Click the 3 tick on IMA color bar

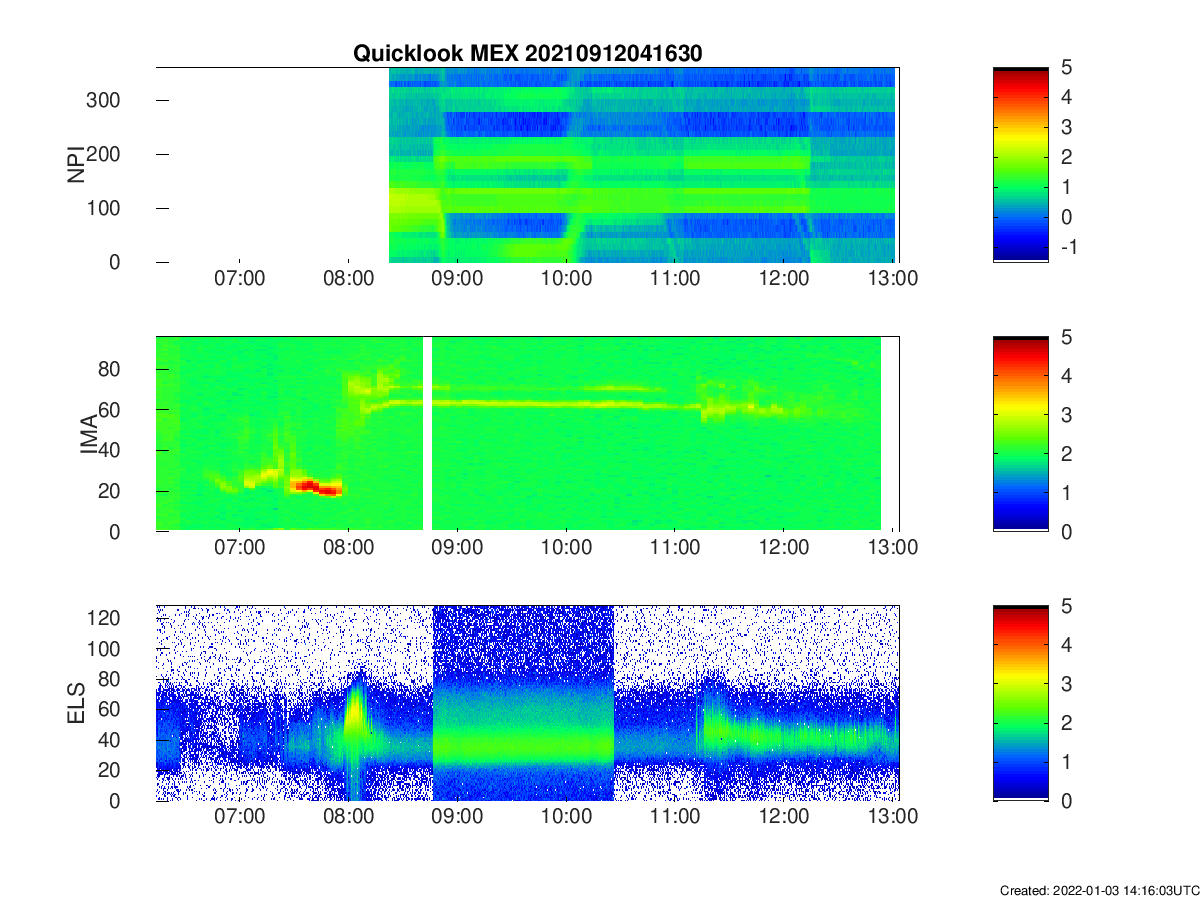pos(1067,415)
